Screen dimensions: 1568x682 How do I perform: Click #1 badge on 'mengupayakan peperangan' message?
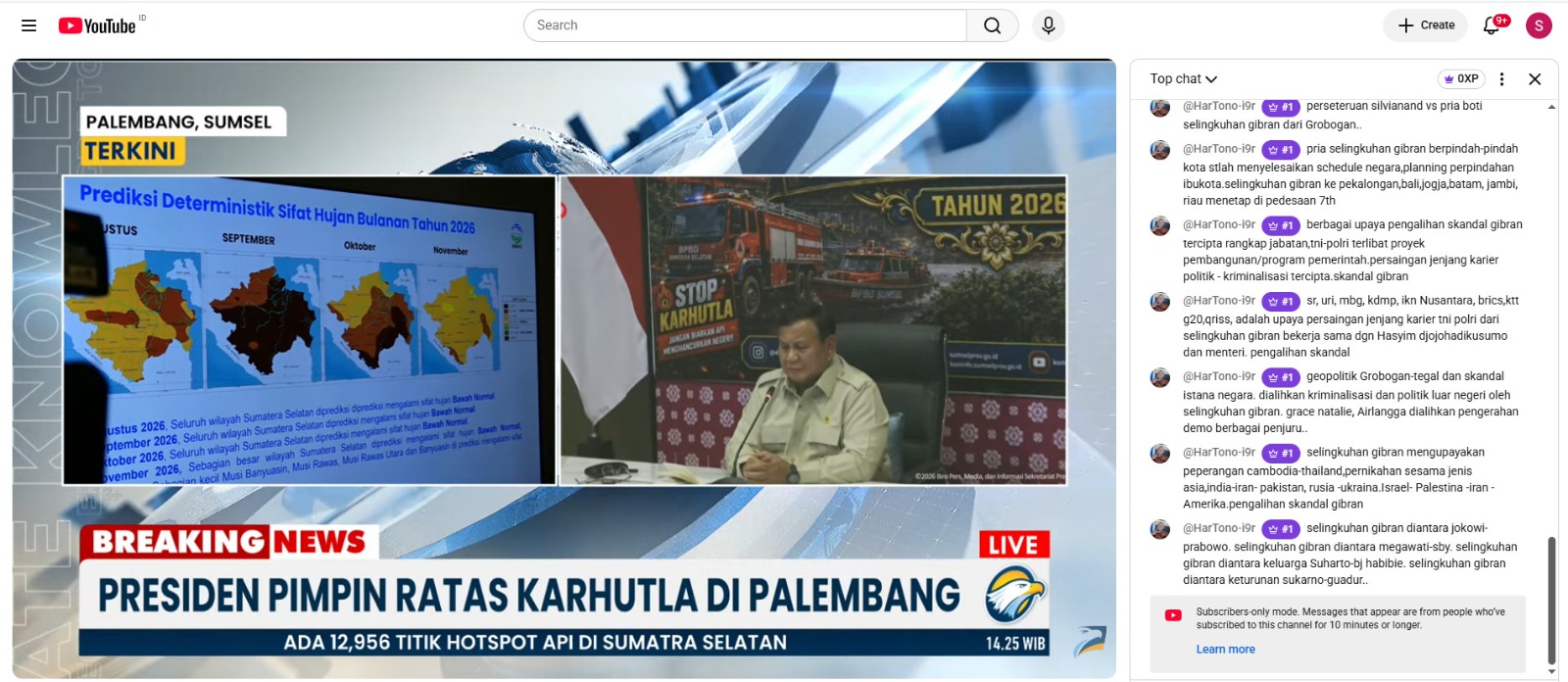coord(1281,454)
